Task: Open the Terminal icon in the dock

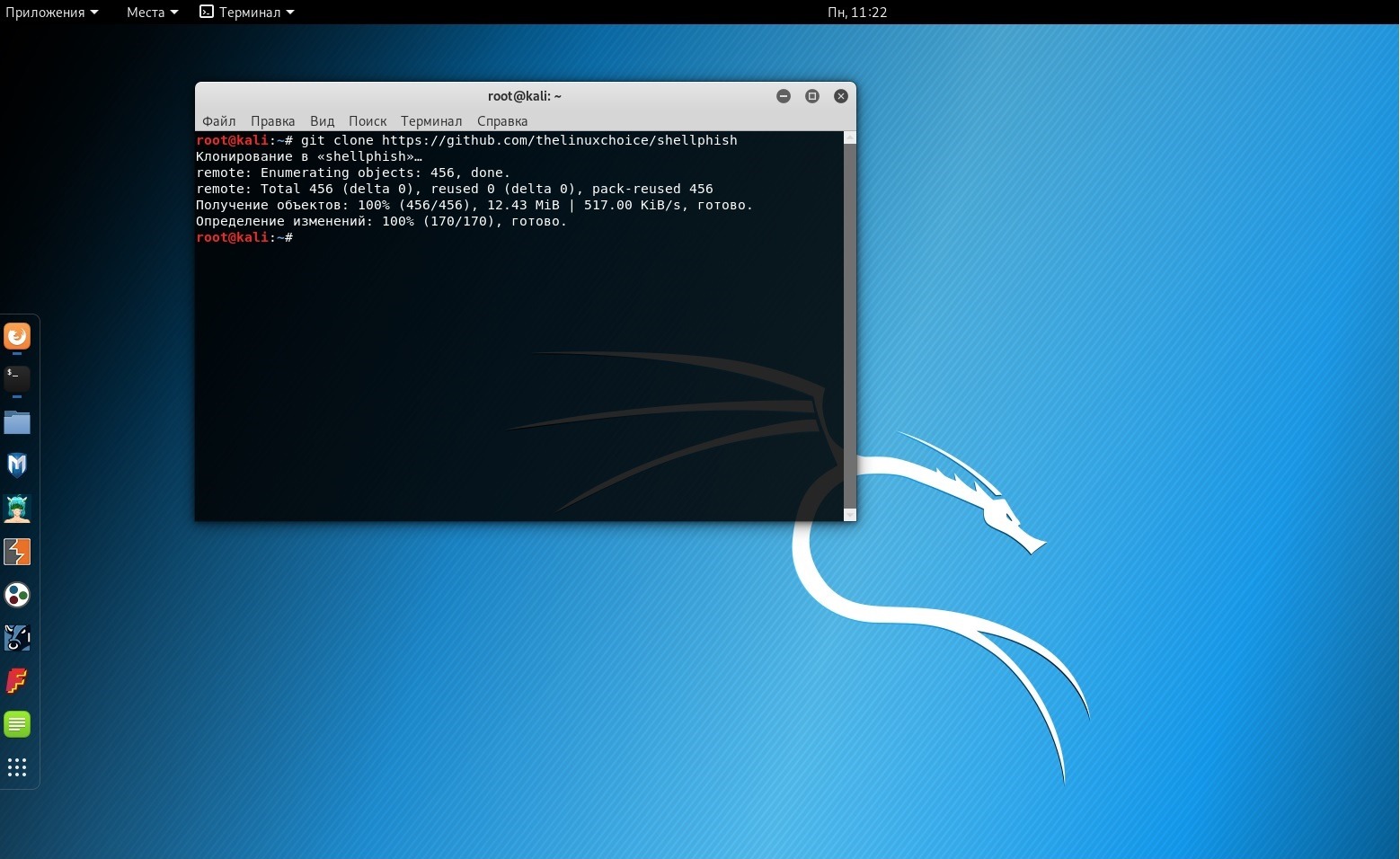Action: [17, 378]
